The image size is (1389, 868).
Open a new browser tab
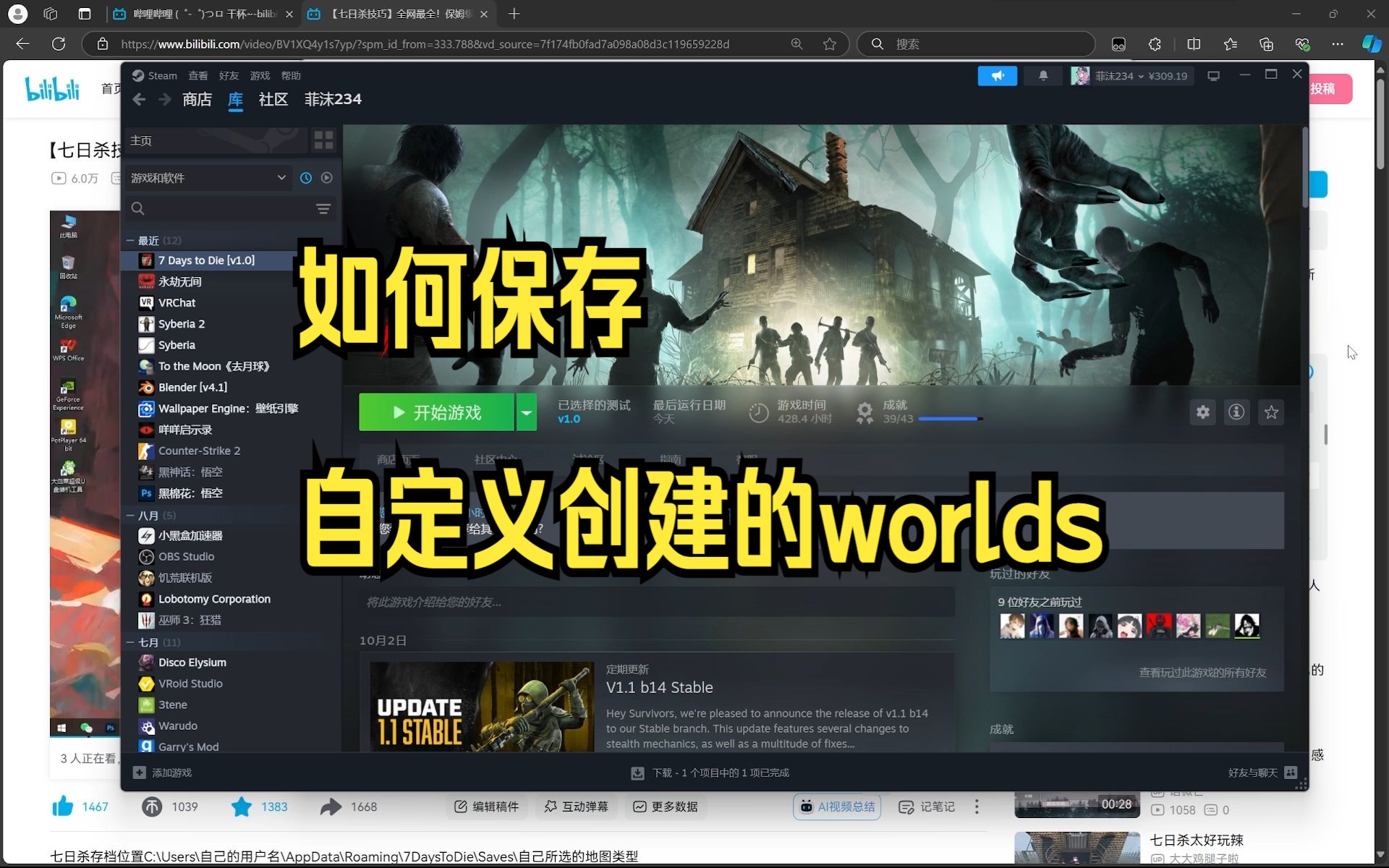(514, 14)
